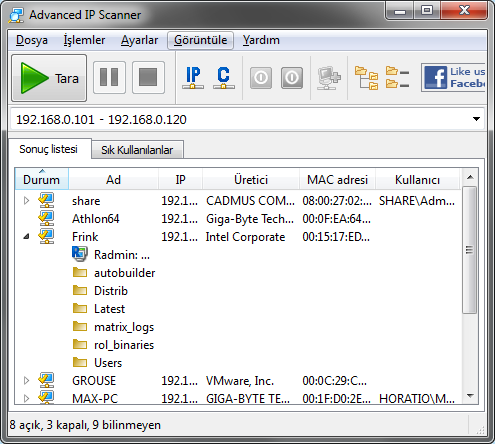Select the autobuilder shared folder
Viewport: 495px width, 444px height.
(x=114, y=273)
